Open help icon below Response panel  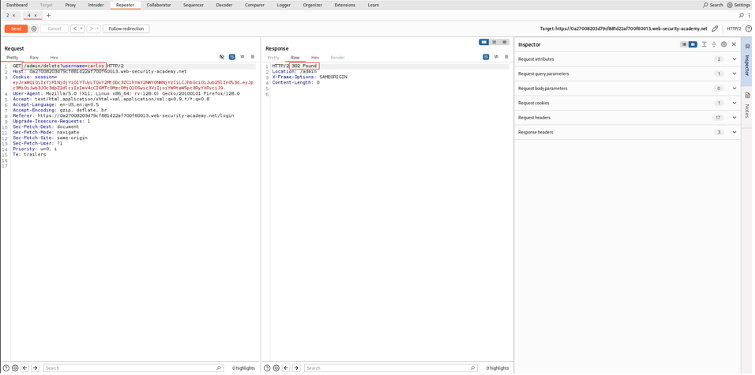(267, 368)
